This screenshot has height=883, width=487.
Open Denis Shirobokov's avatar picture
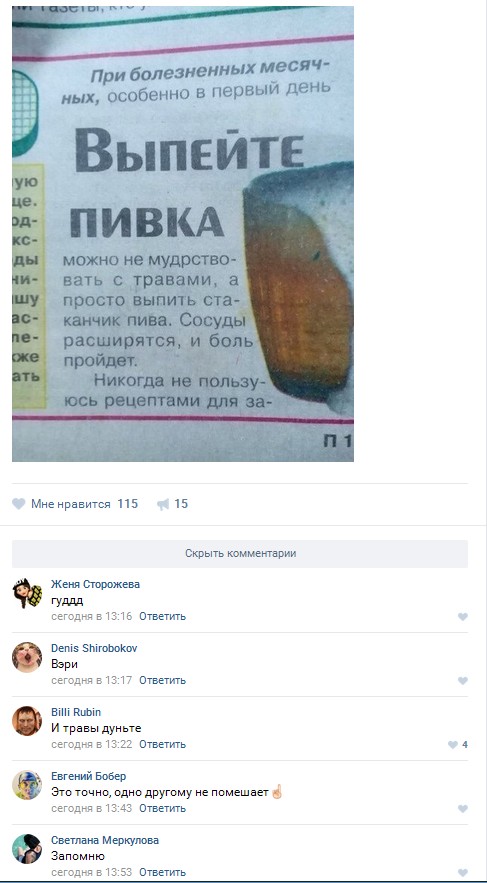[27, 657]
